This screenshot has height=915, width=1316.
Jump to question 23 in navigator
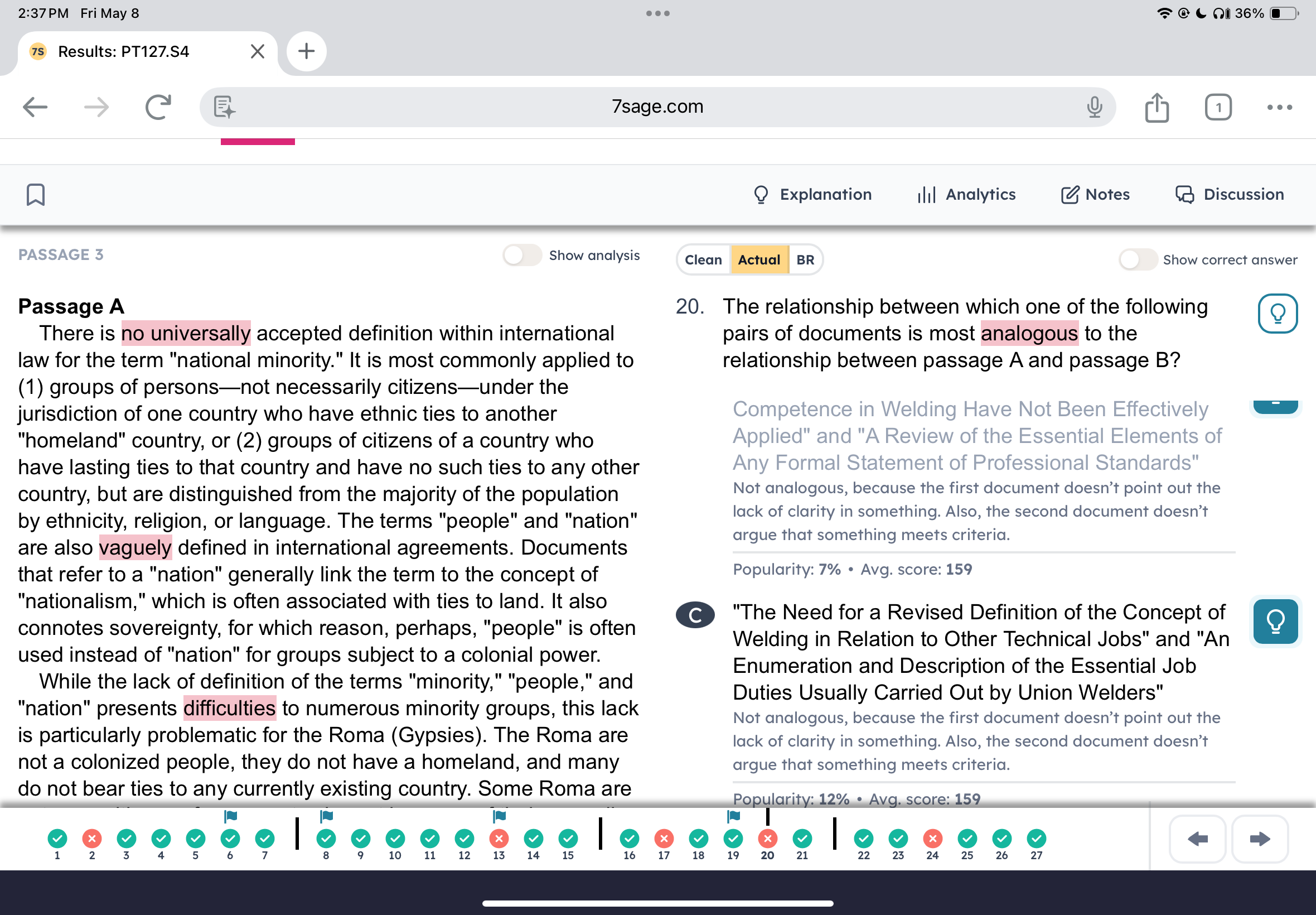point(898,839)
